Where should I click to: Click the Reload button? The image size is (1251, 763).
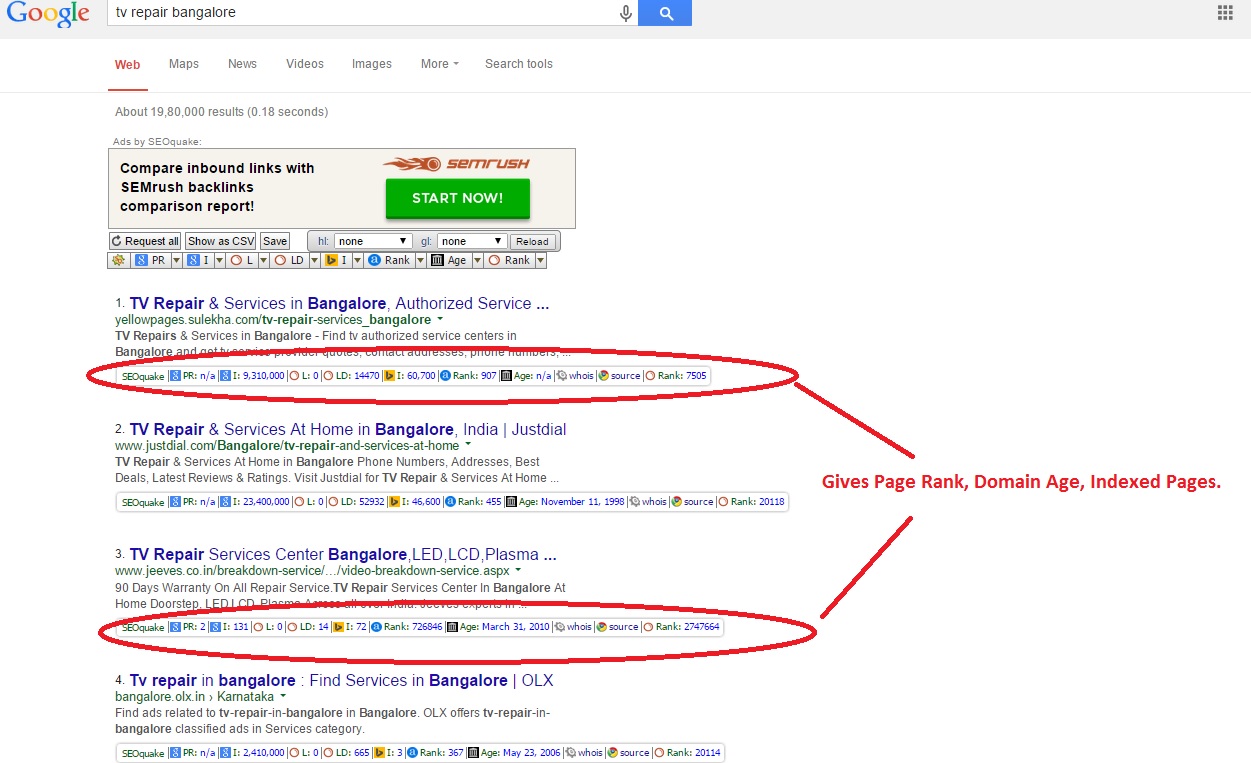pyautogui.click(x=532, y=241)
